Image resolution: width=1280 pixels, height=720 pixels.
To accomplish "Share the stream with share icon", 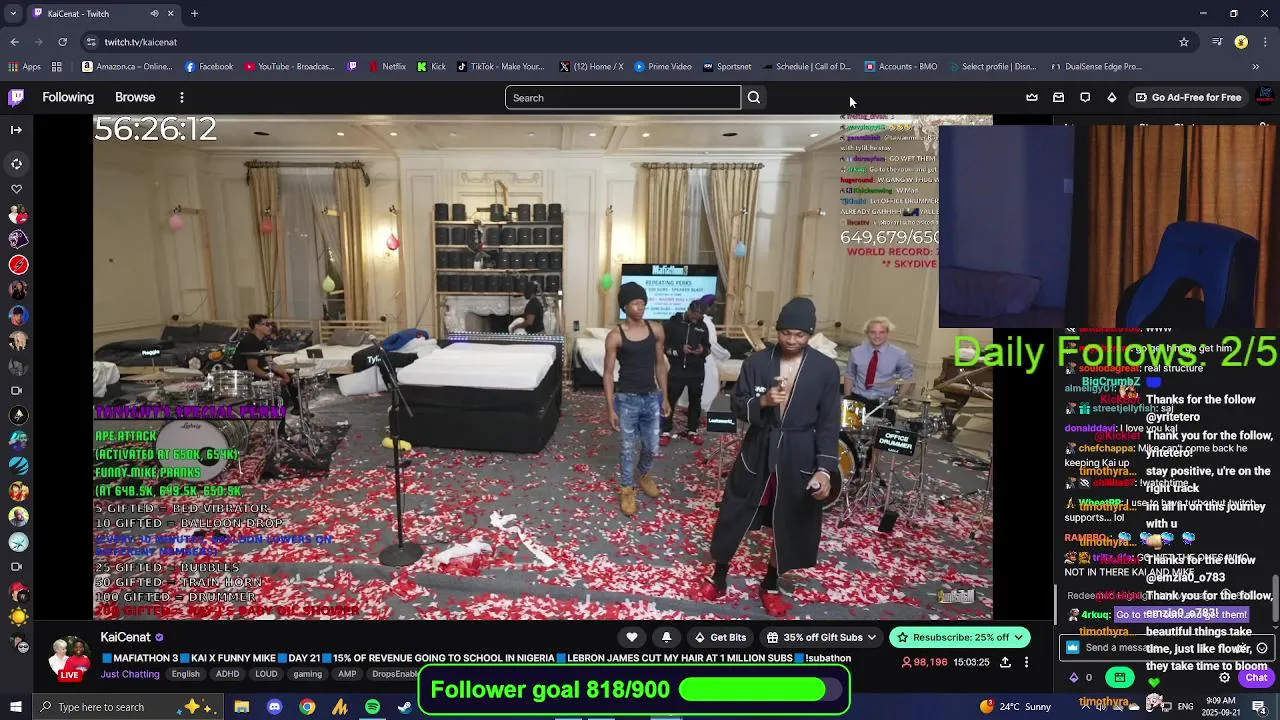I will [x=1005, y=662].
